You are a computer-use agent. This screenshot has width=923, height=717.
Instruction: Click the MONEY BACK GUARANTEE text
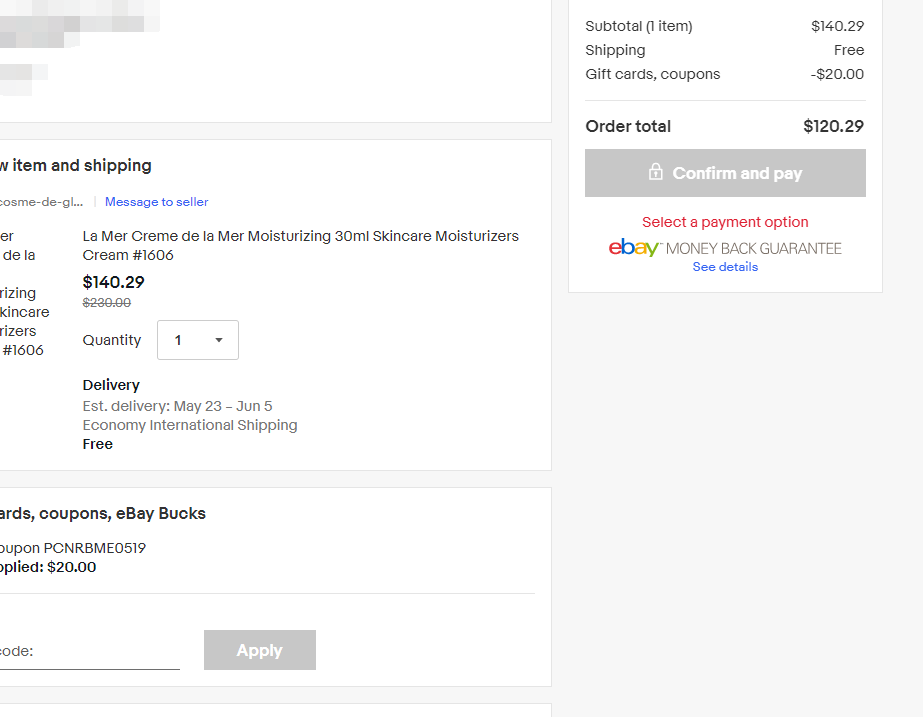coord(753,248)
